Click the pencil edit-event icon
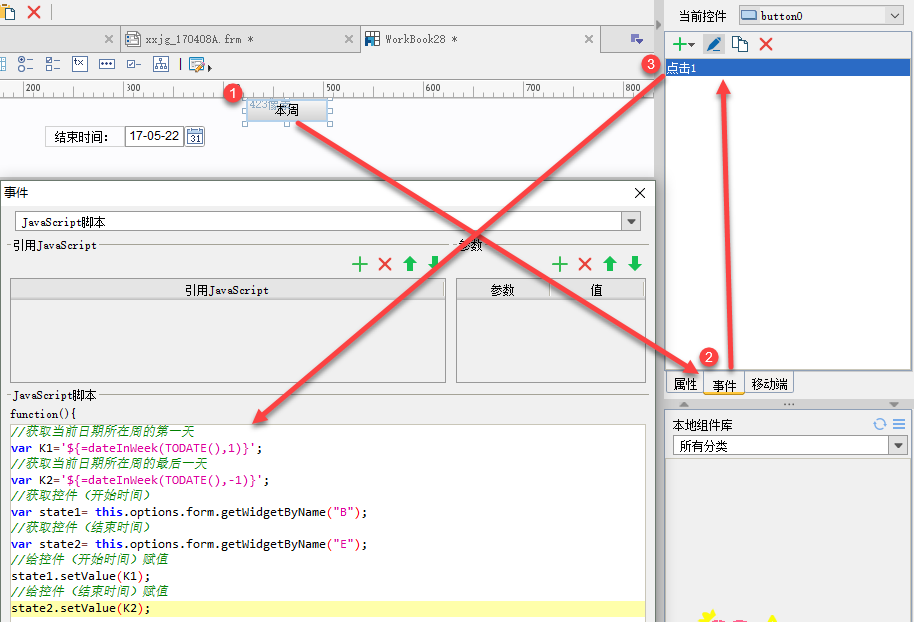The width and height of the screenshot is (914, 622). (714, 44)
